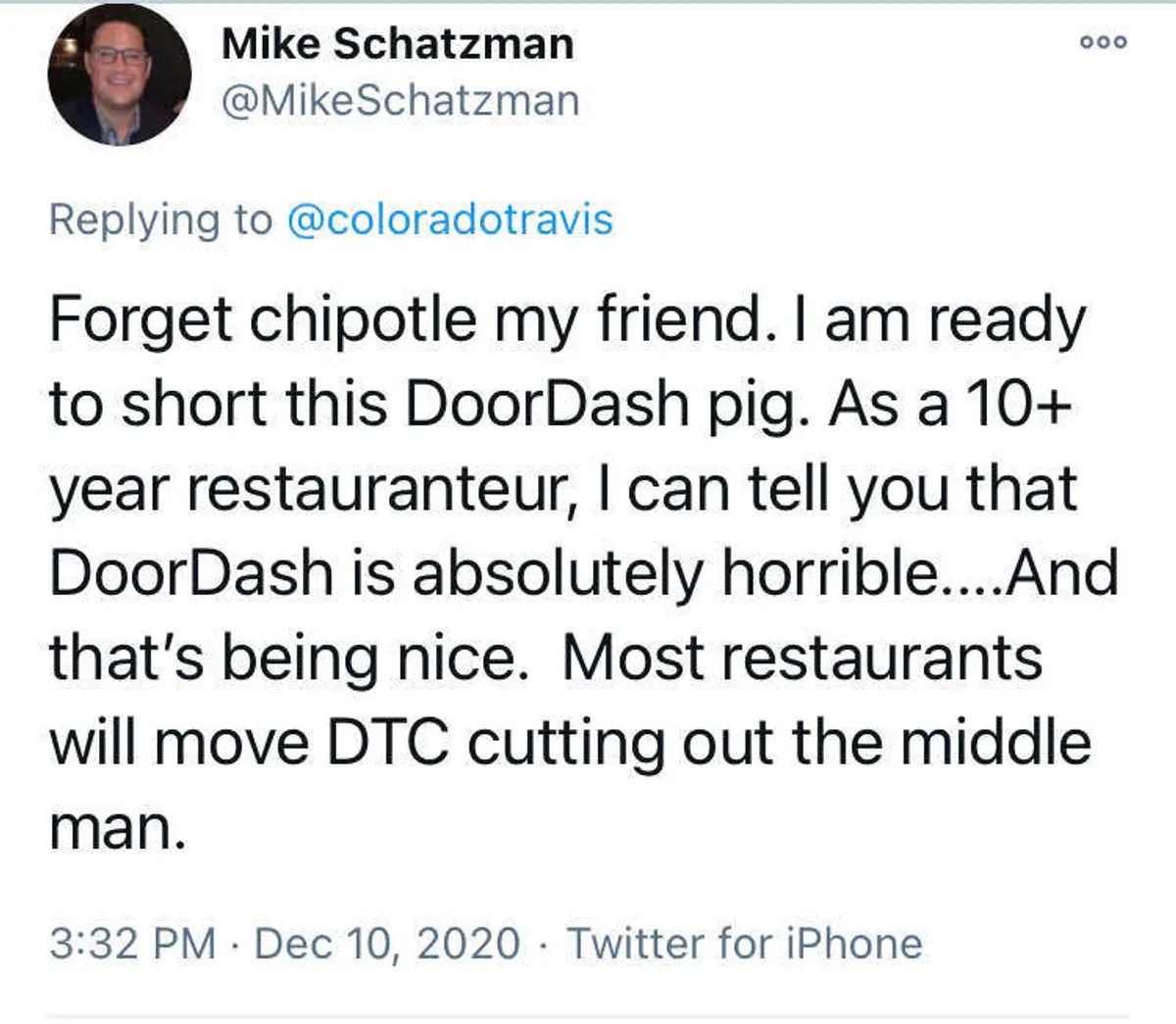Screen dimensions: 1176x1024
Task: Open the @coloradotravis mention link
Action: tap(450, 219)
